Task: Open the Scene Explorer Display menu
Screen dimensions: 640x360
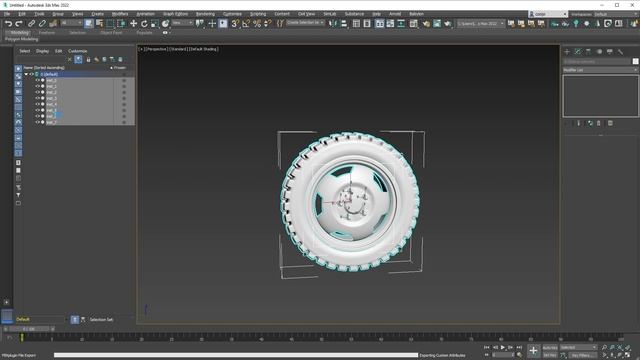Action: point(42,51)
